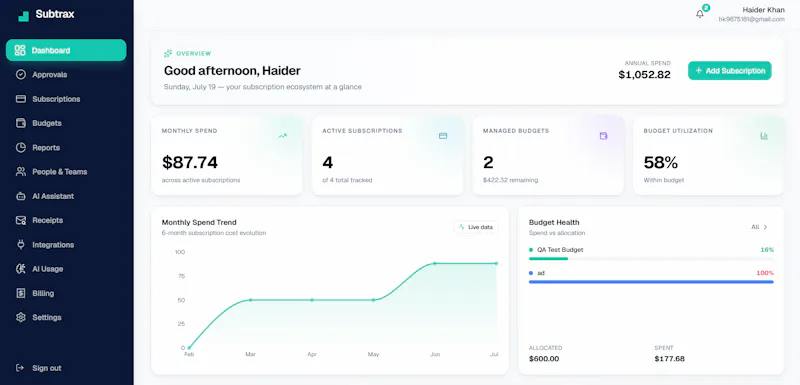Open the Dashboard menu item
The width and height of the screenshot is (800, 385).
(66, 50)
